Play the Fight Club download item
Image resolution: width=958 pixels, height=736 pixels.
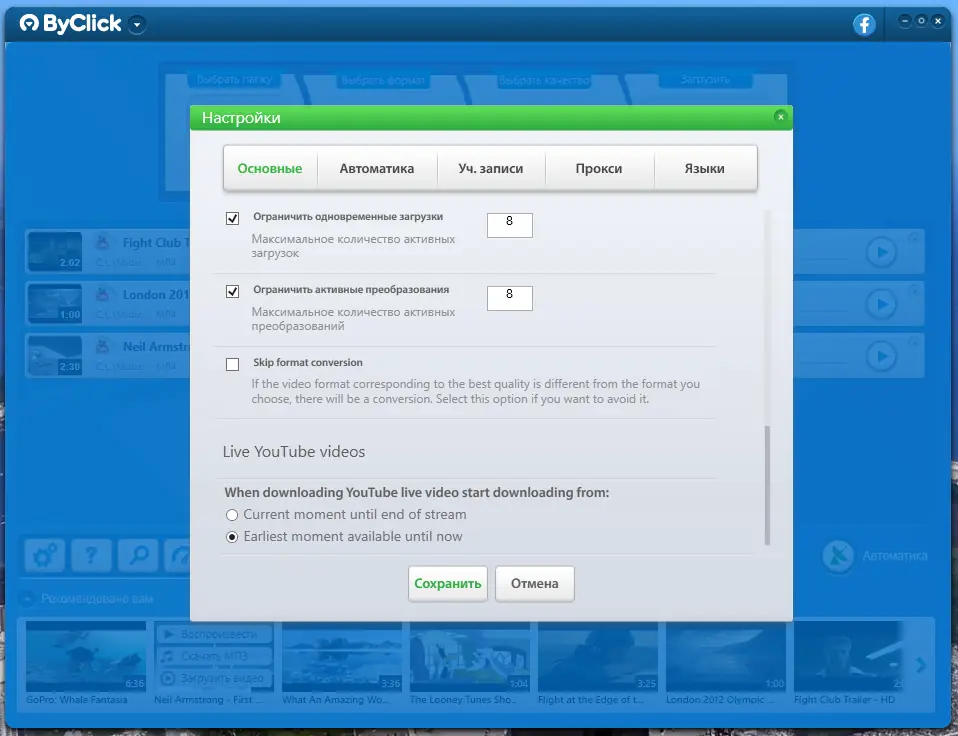click(881, 252)
